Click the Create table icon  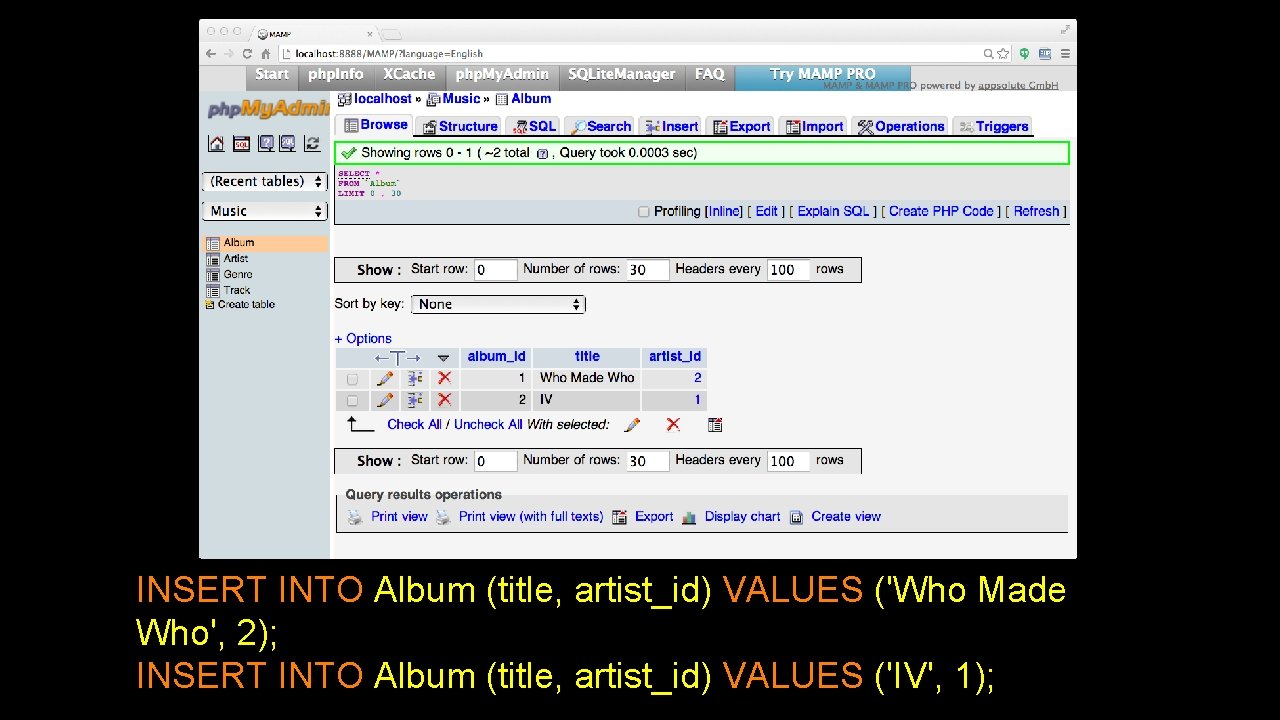pos(210,305)
